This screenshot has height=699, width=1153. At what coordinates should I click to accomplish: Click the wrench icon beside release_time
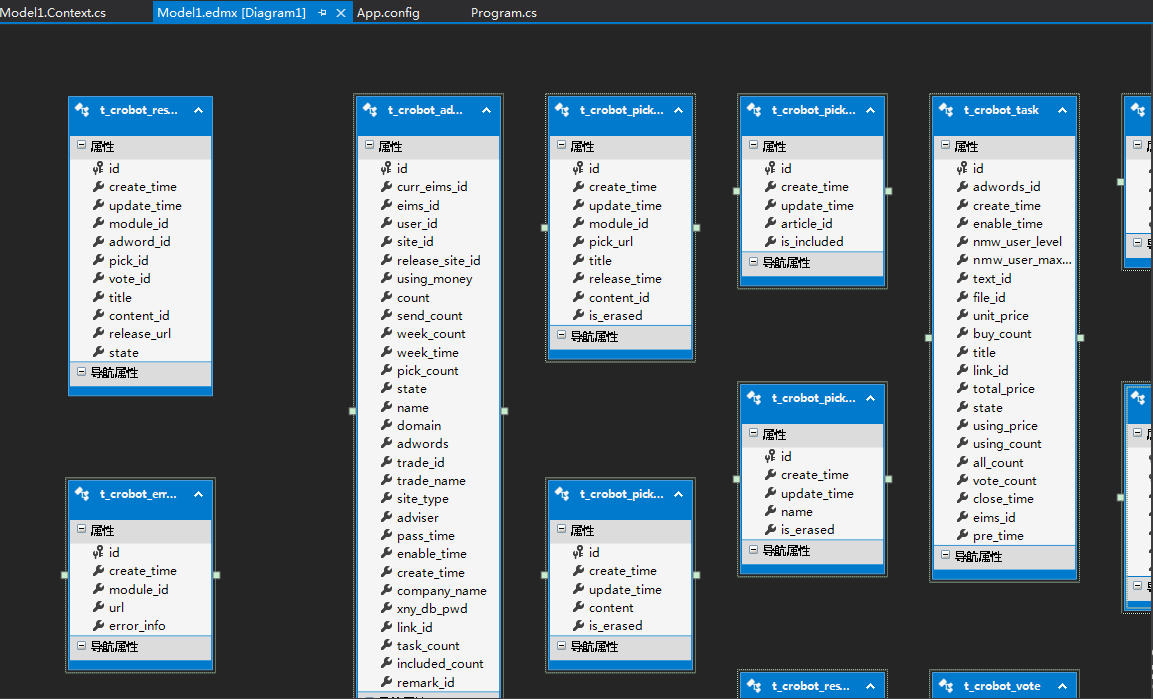click(578, 279)
